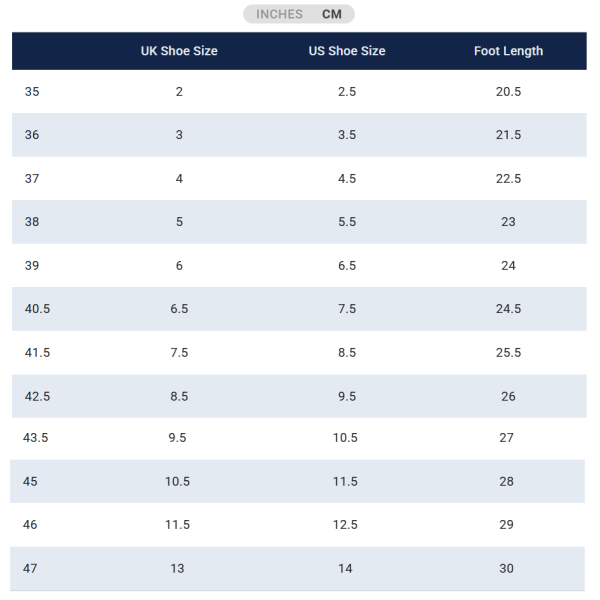Select the size 35 row label
600x600 pixels.
coord(32,92)
